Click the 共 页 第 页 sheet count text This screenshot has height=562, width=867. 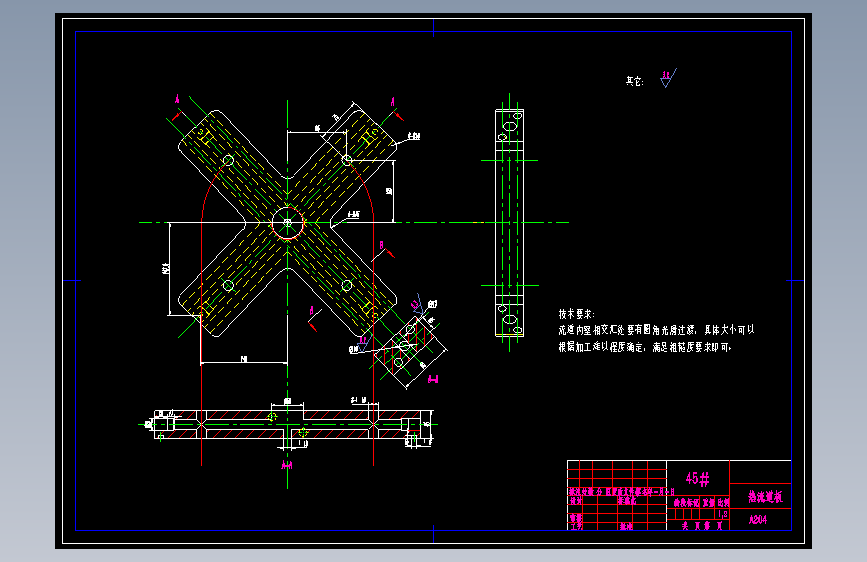pos(702,526)
